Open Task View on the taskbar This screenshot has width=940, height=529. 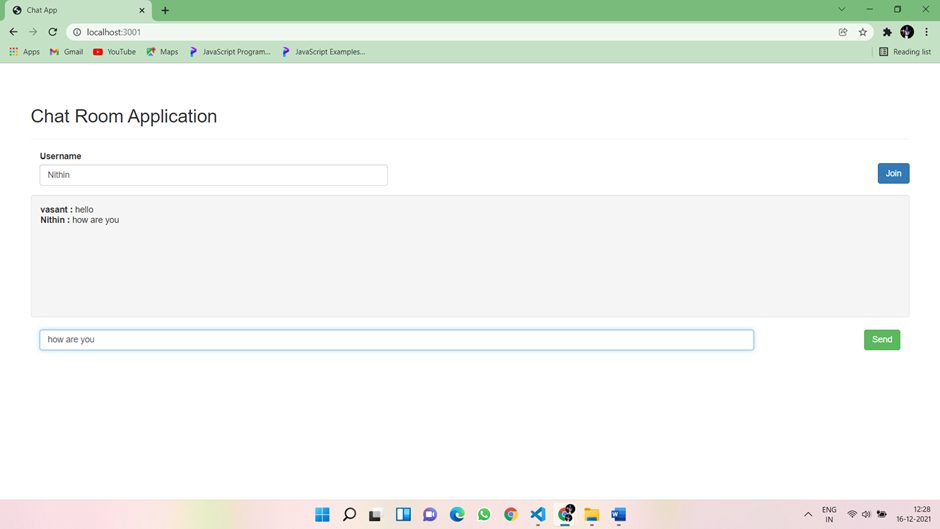(376, 515)
